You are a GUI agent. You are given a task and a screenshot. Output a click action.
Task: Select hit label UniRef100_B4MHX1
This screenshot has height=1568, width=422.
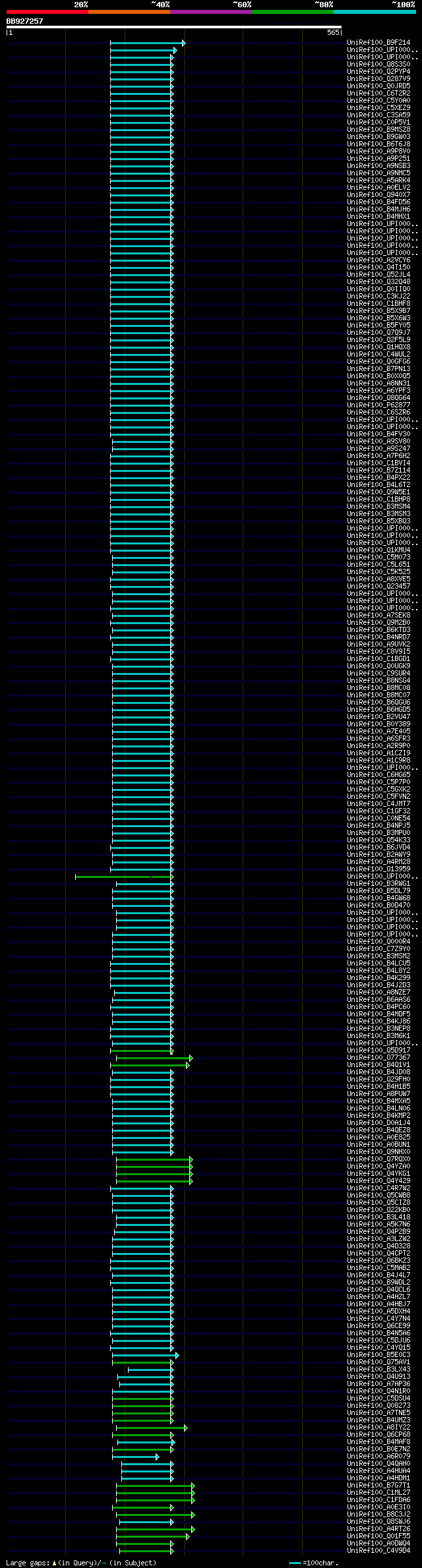pos(378,217)
